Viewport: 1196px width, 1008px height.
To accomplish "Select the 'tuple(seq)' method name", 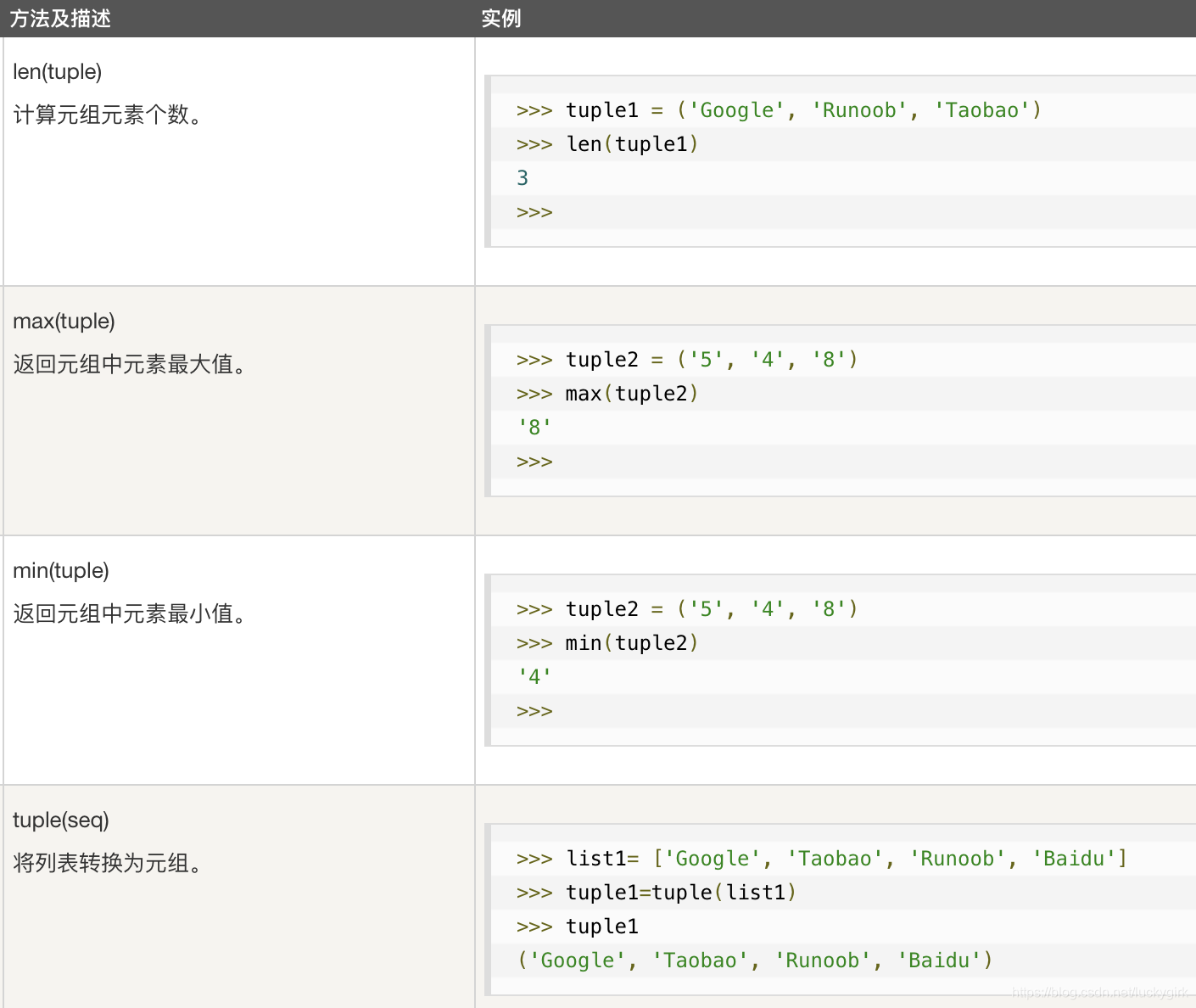I will click(61, 820).
